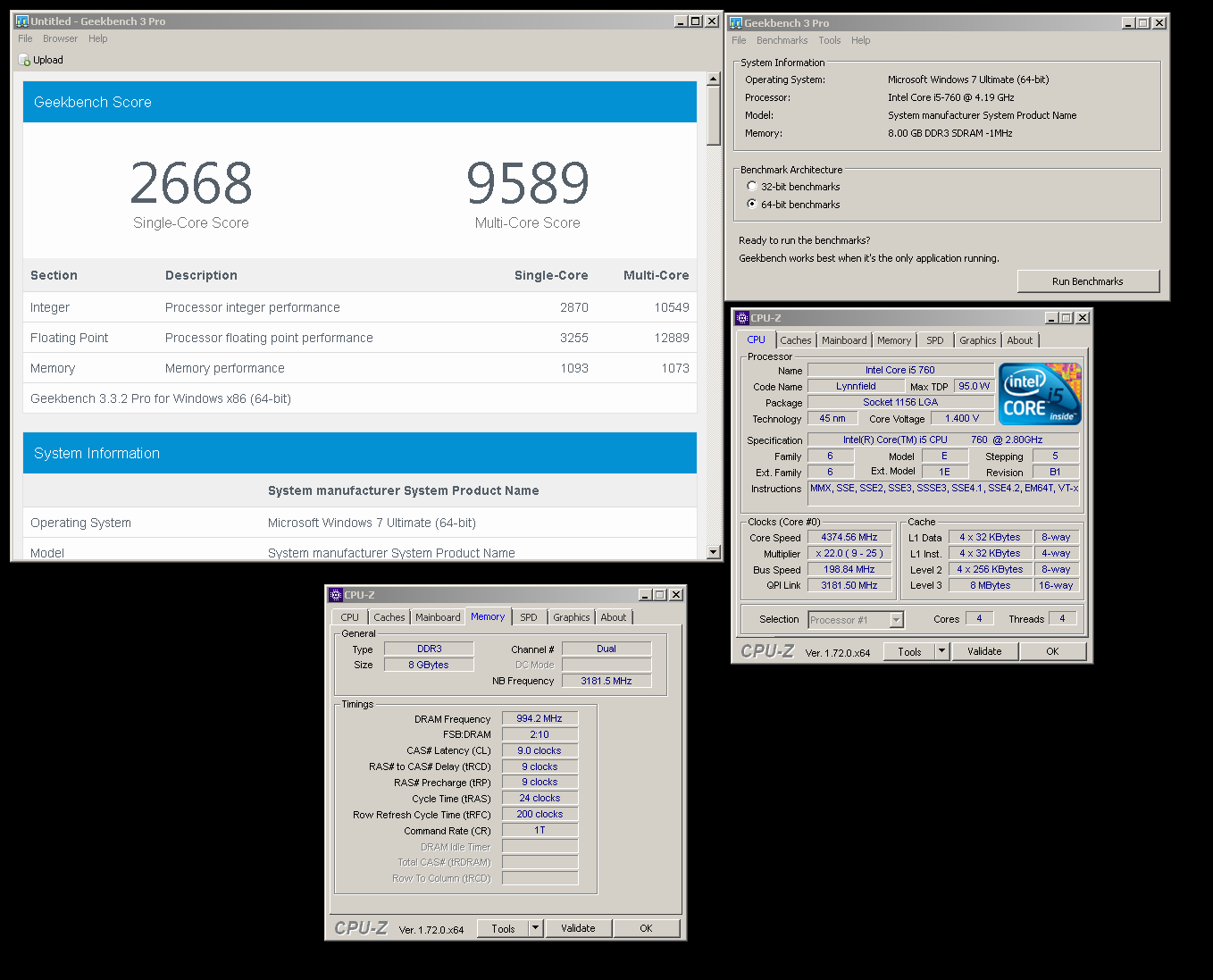Open Help menu in Untitled Geekbench window
This screenshot has height=980, width=1213.
click(x=97, y=38)
